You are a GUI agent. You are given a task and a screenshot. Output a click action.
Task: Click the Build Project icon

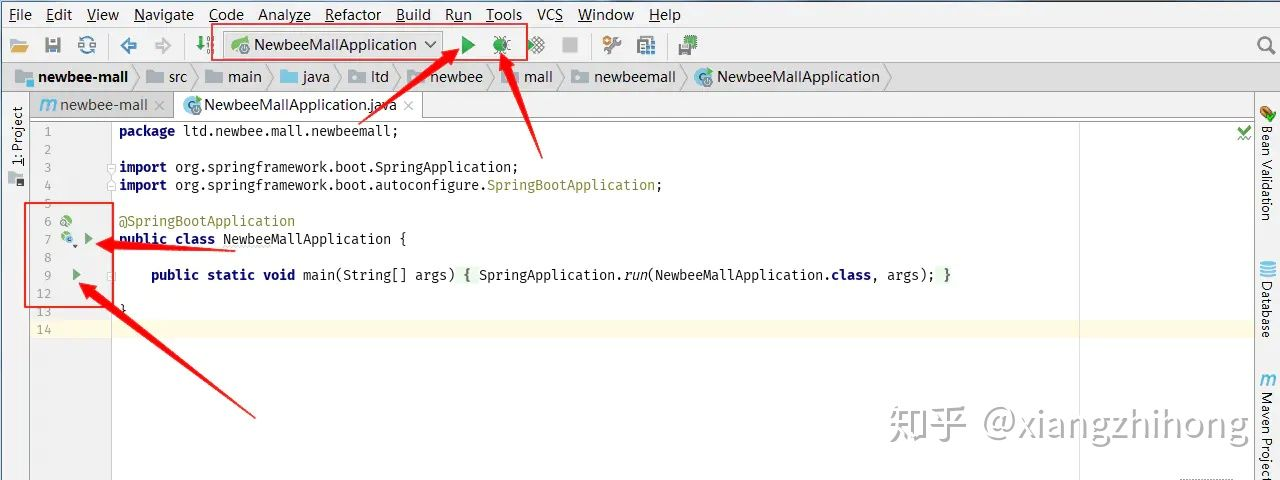pos(204,45)
